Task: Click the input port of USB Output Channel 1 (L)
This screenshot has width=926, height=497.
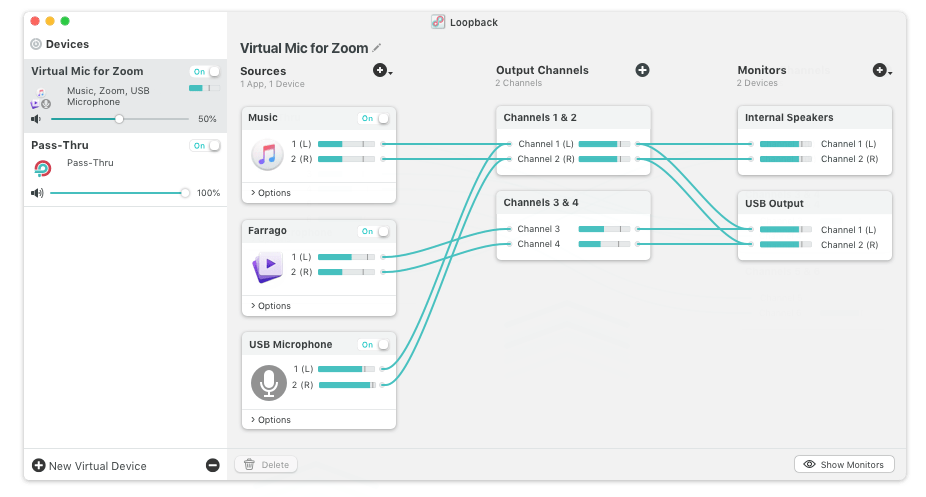Action: 751,229
